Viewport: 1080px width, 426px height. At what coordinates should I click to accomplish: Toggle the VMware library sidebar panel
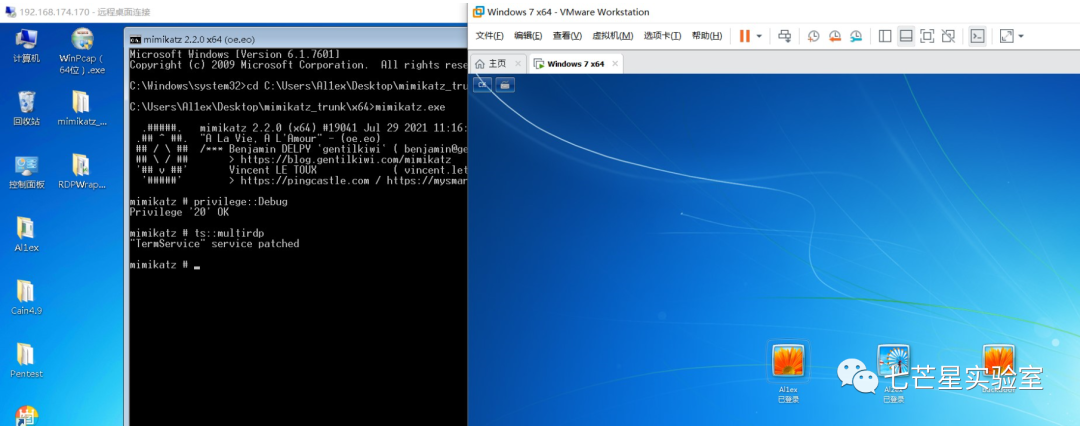pos(884,36)
